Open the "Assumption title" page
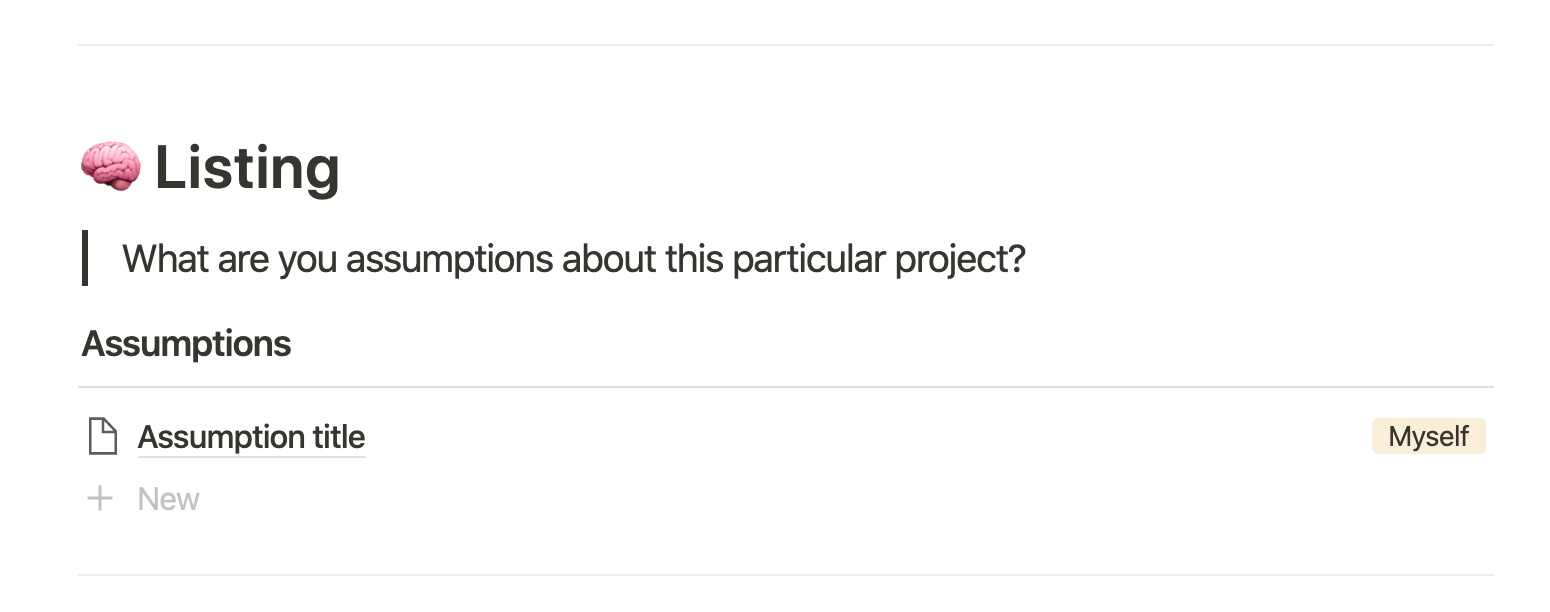 pyautogui.click(x=251, y=437)
